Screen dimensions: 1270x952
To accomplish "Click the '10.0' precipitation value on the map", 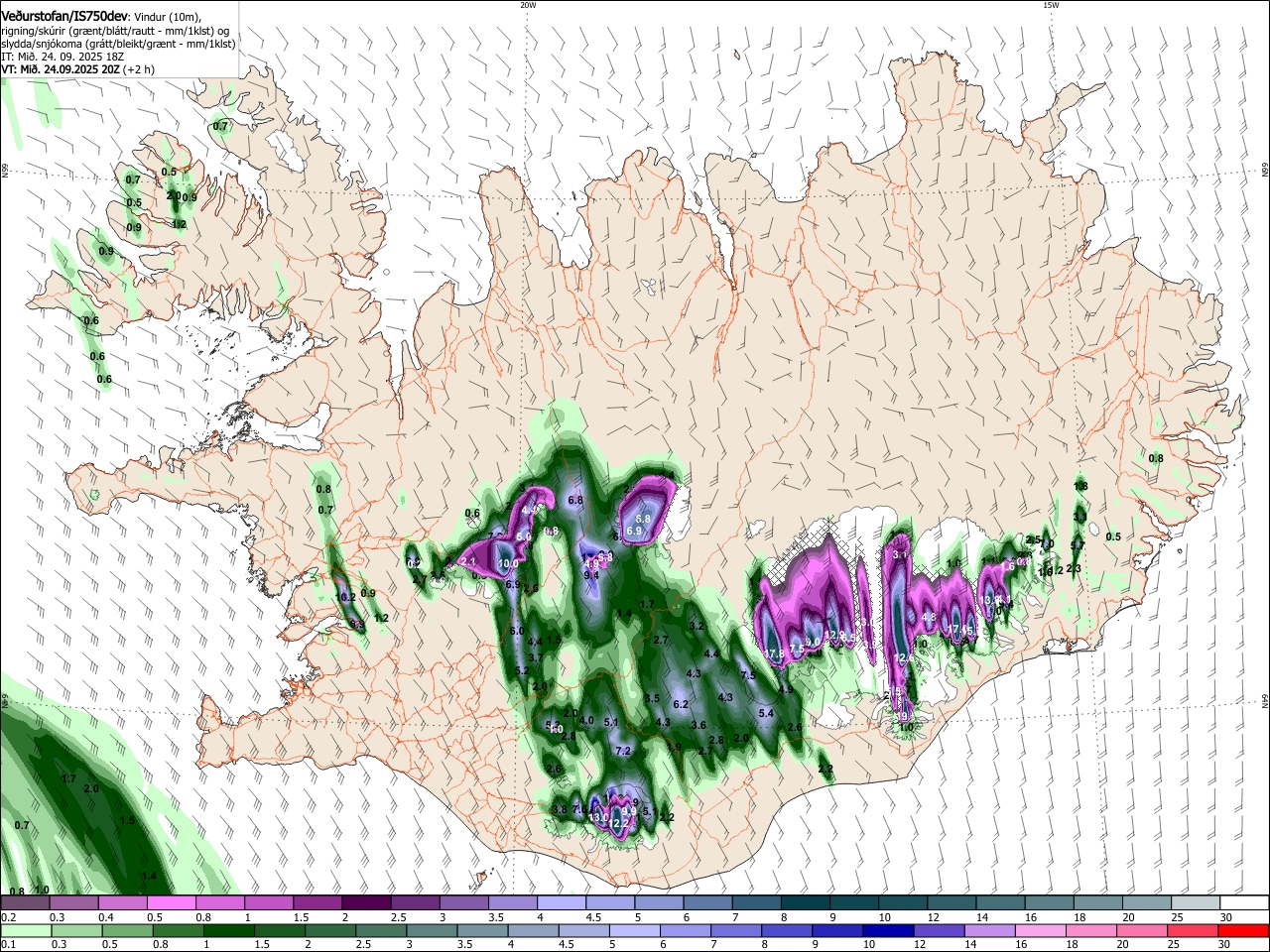I will (508, 563).
